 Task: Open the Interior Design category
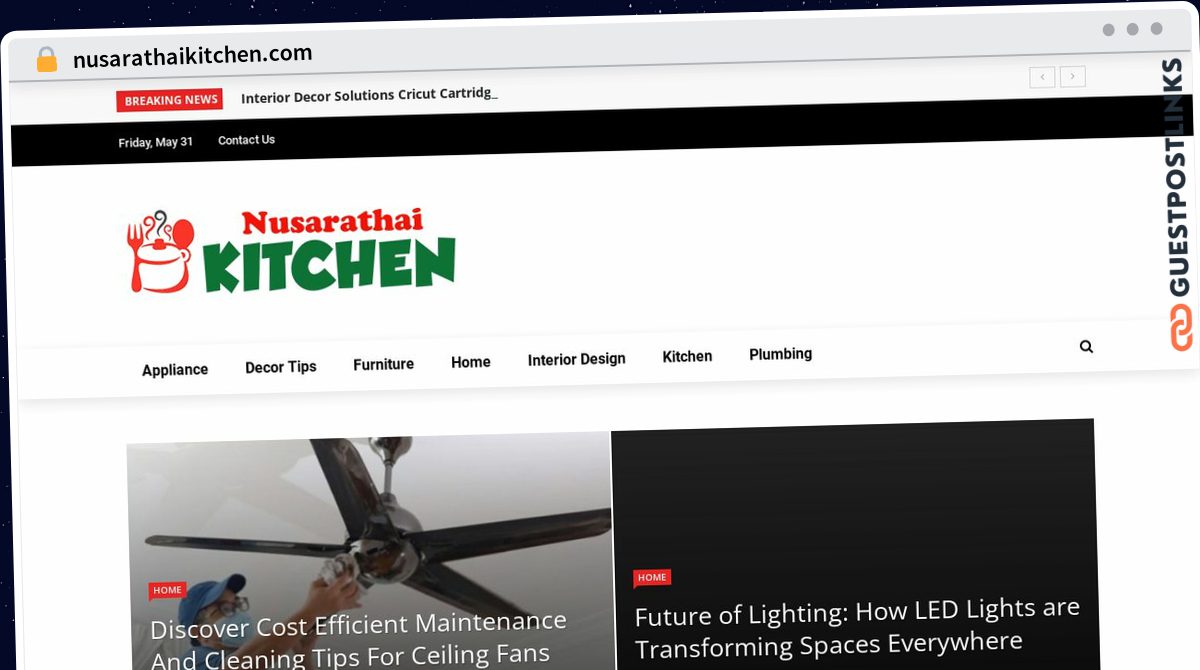576,359
